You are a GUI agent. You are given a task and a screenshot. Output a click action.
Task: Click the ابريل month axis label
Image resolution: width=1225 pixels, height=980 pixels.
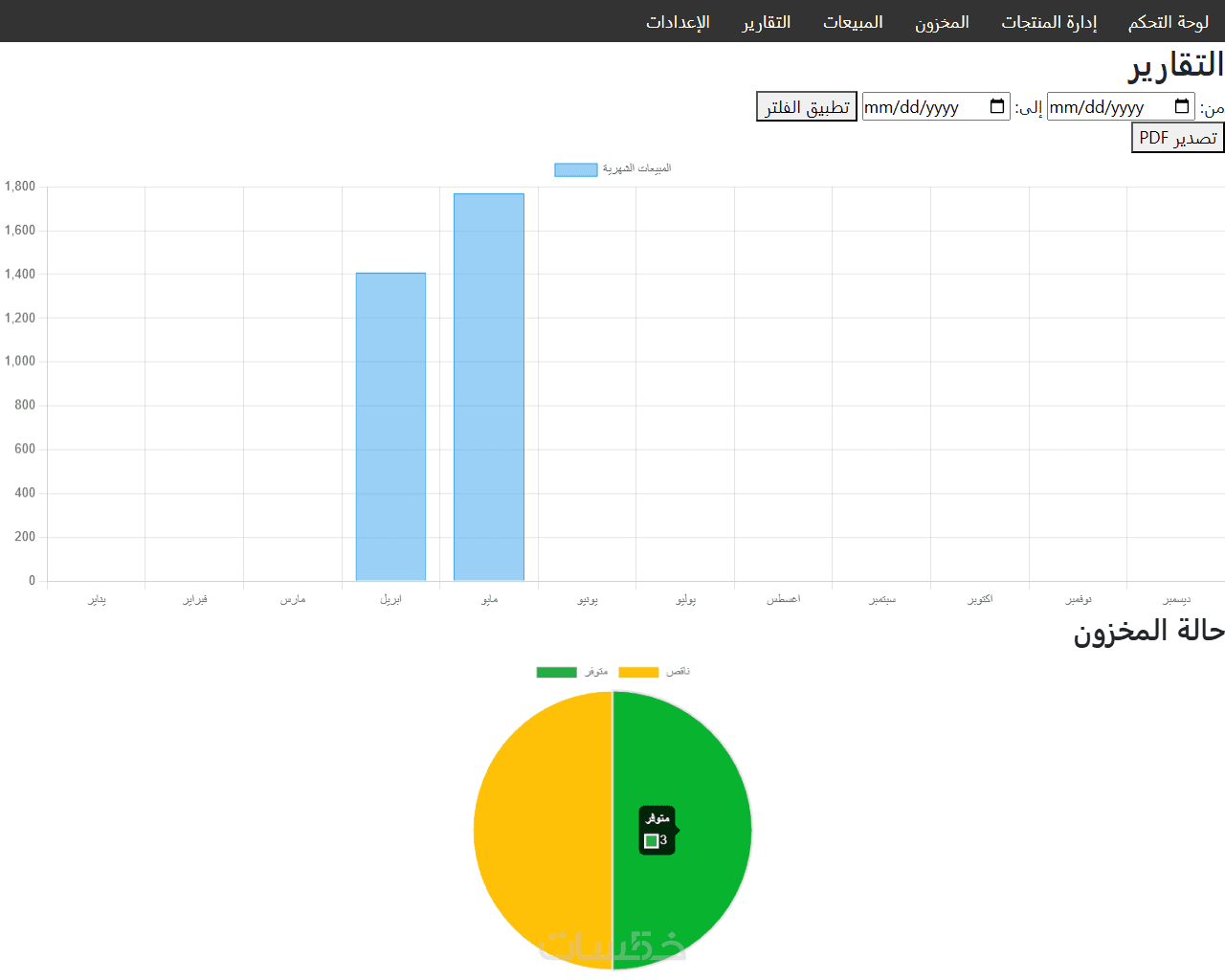(390, 599)
